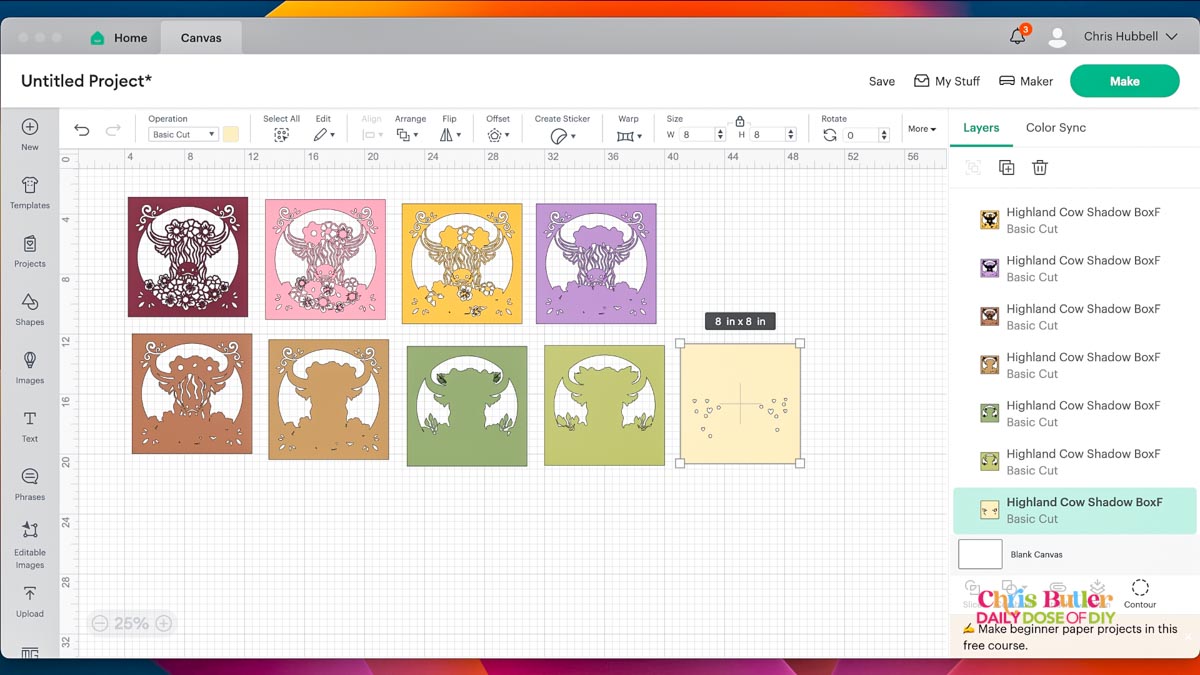Click the Save button
The width and height of the screenshot is (1200, 675).
[882, 82]
